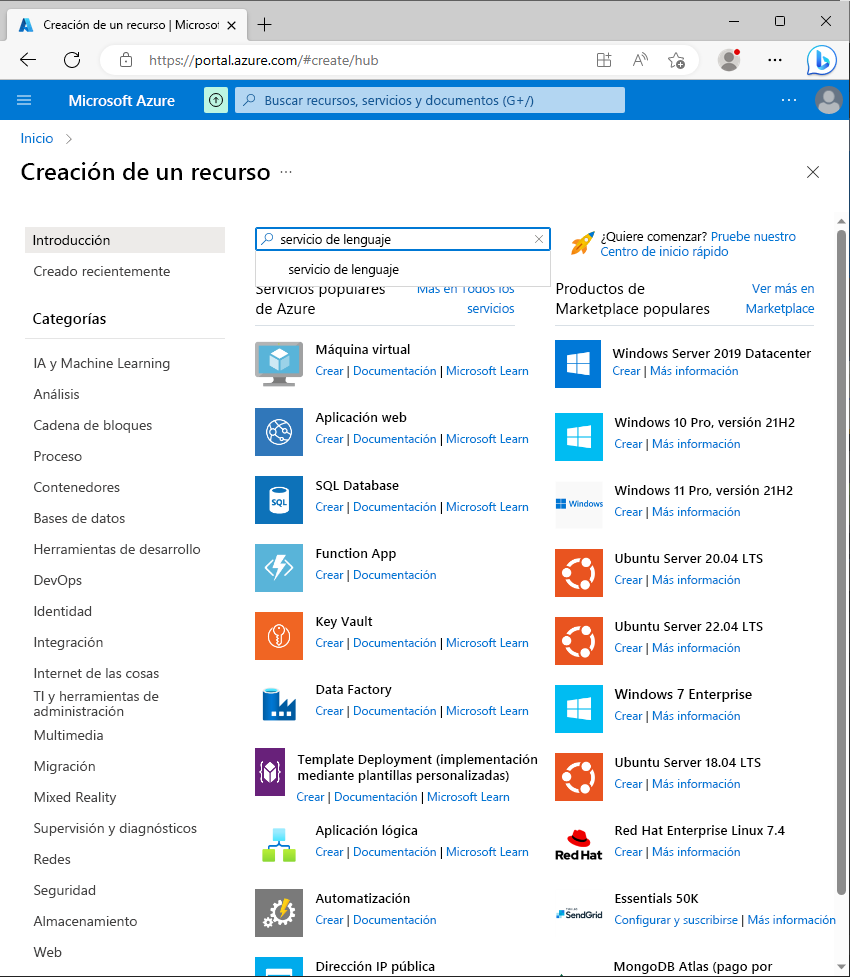
Task: Open the Redes category
Action: click(52, 859)
